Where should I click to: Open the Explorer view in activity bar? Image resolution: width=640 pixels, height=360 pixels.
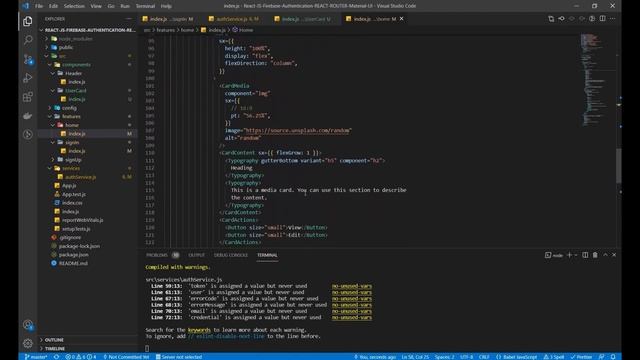pos(28,21)
